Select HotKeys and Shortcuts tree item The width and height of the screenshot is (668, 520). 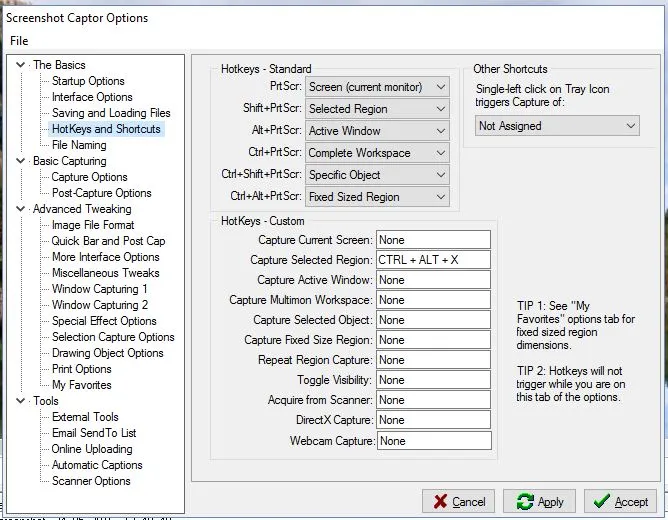(106, 129)
